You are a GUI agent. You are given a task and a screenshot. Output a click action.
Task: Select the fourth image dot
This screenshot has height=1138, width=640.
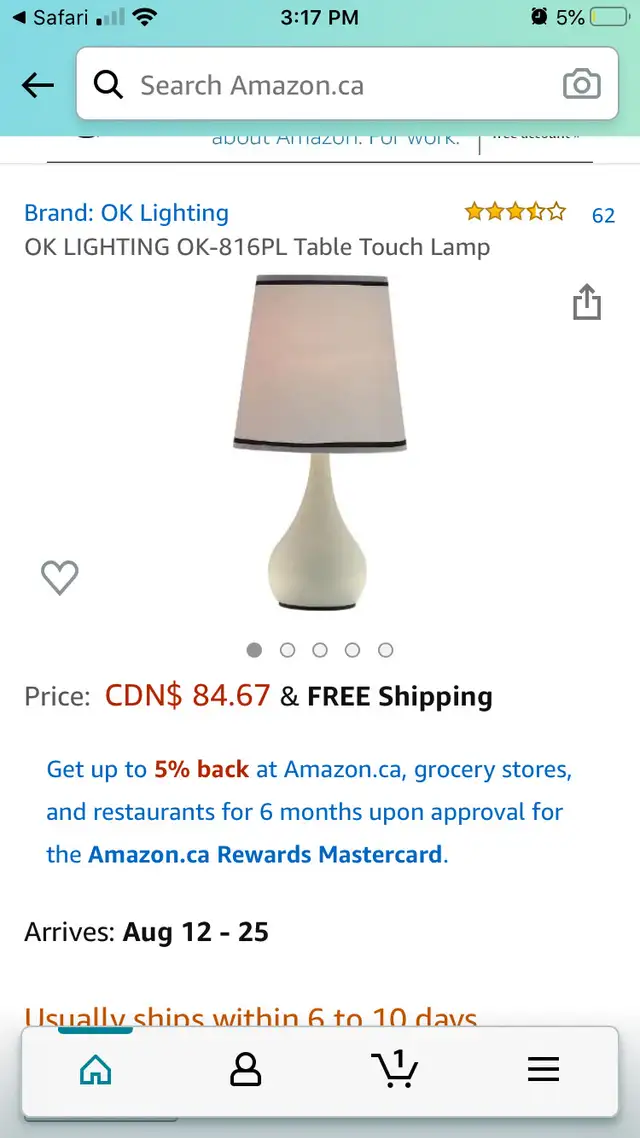(353, 650)
